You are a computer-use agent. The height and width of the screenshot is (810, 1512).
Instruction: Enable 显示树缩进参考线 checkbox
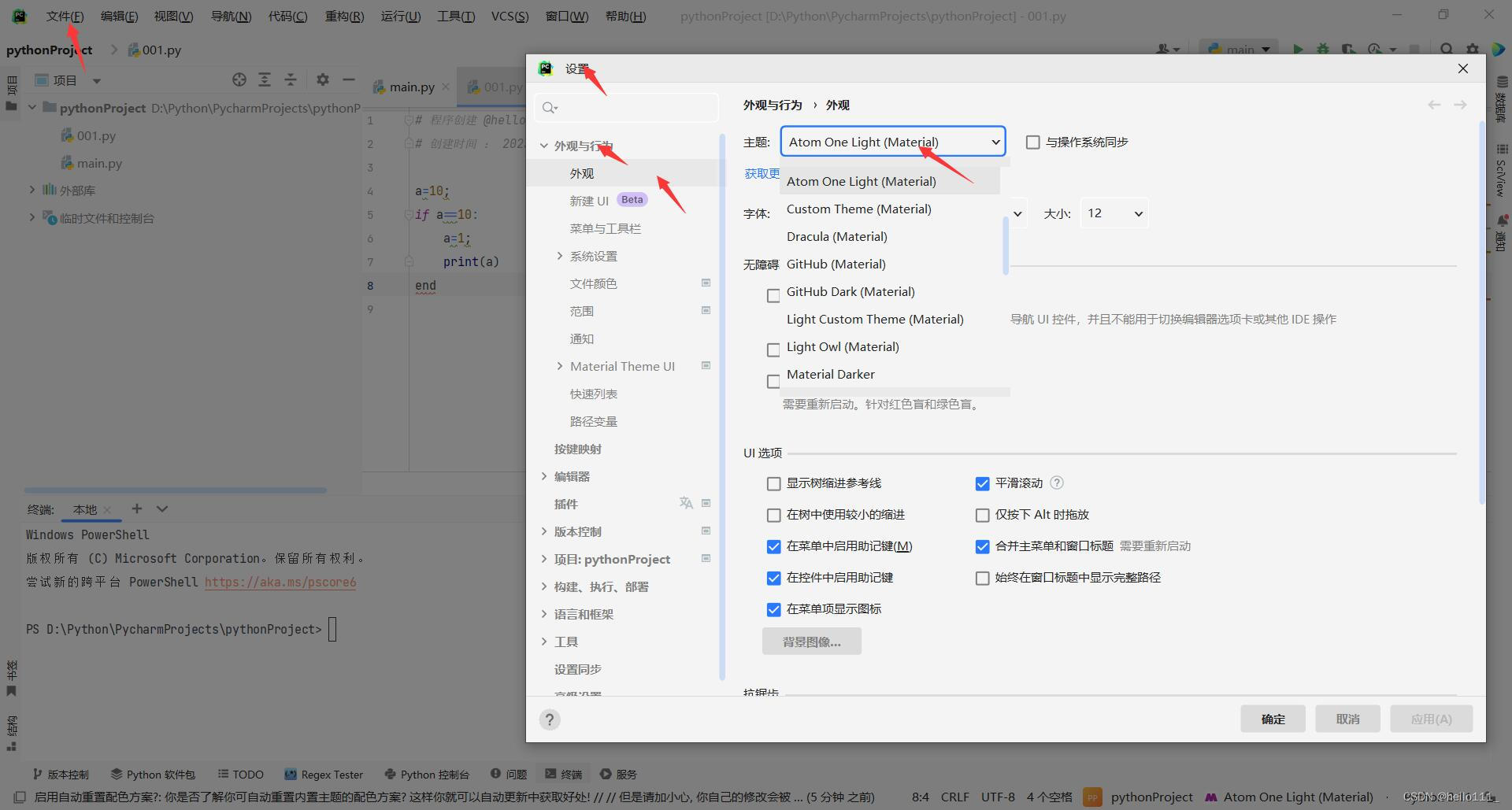[773, 483]
